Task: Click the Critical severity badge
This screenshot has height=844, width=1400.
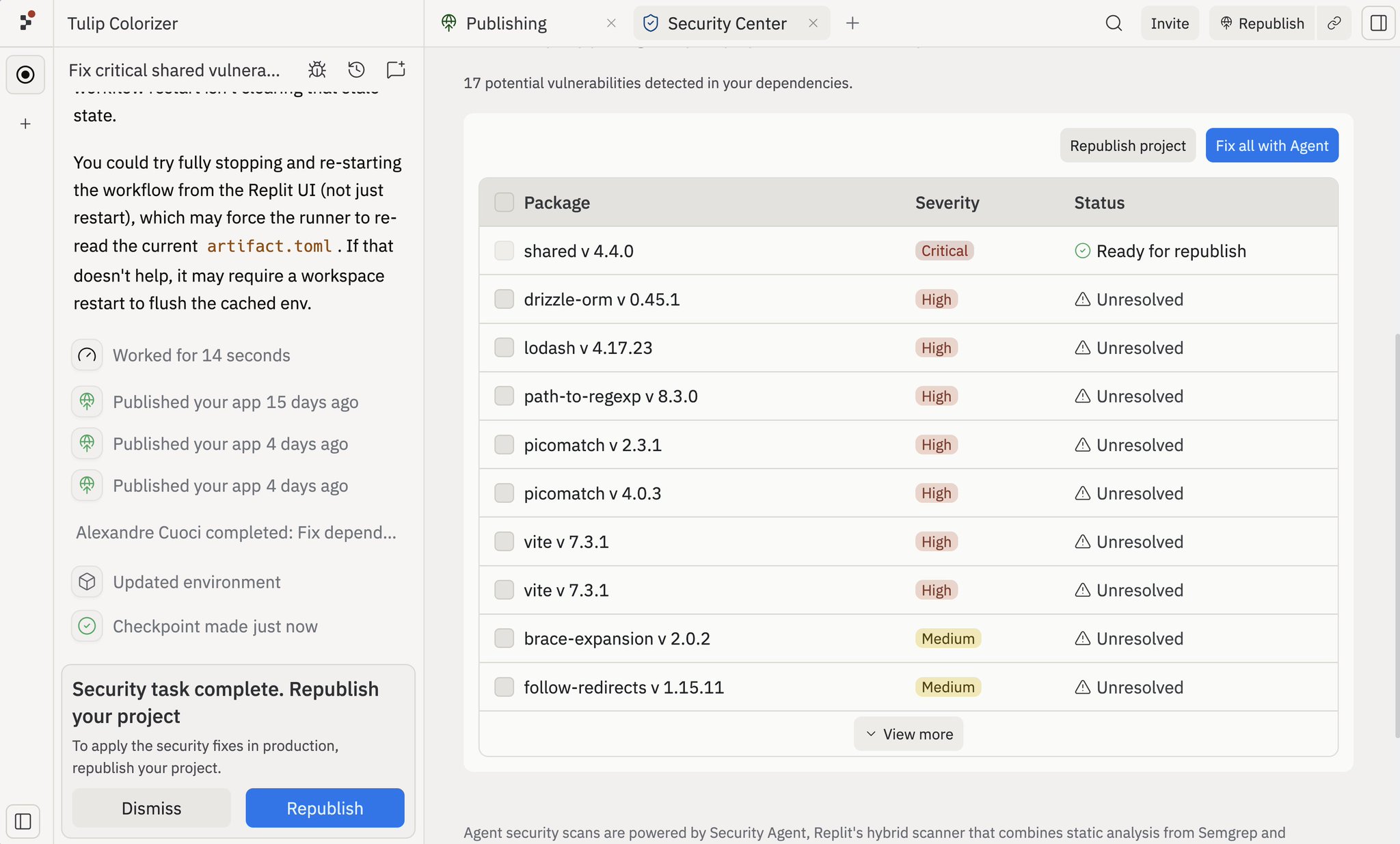Action: coord(944,251)
